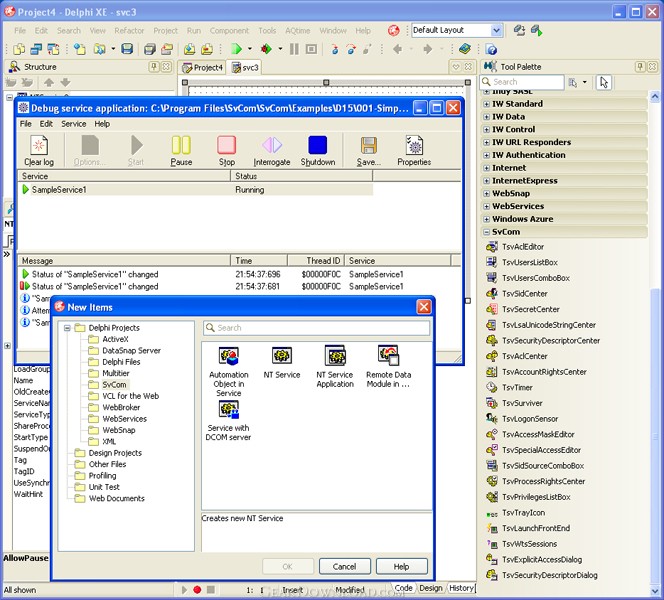Switch to the svc3 editor tab
Viewport: 664px width, 600px height.
point(245,67)
